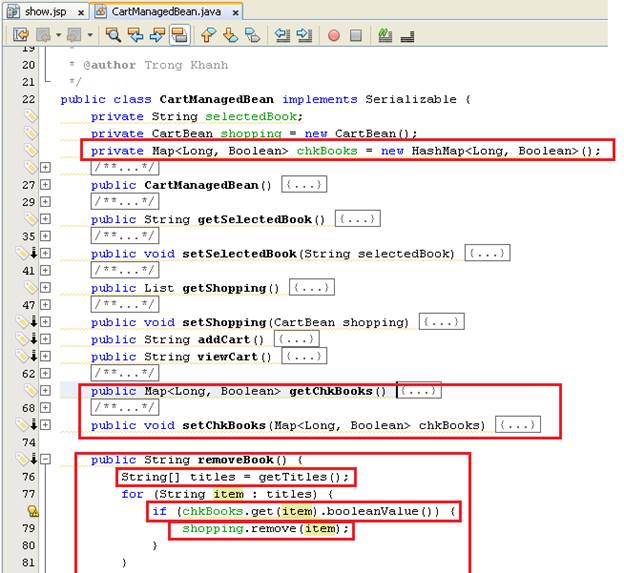Go to Previous Bookmark icon

[208, 35]
